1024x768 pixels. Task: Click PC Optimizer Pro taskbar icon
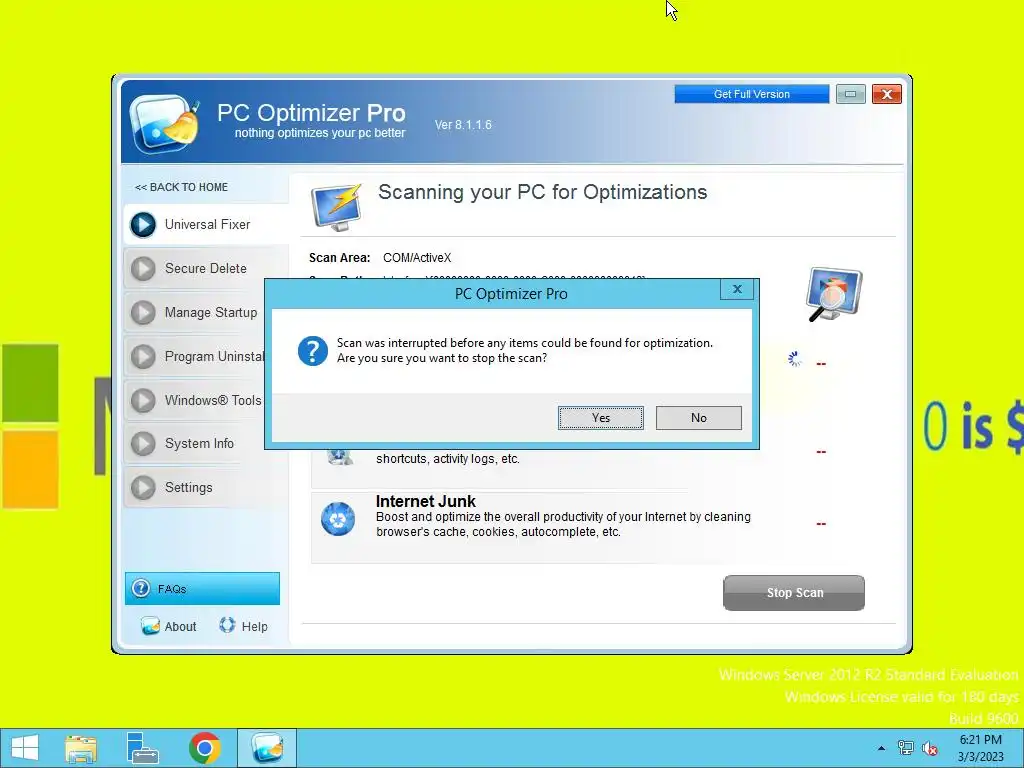267,748
